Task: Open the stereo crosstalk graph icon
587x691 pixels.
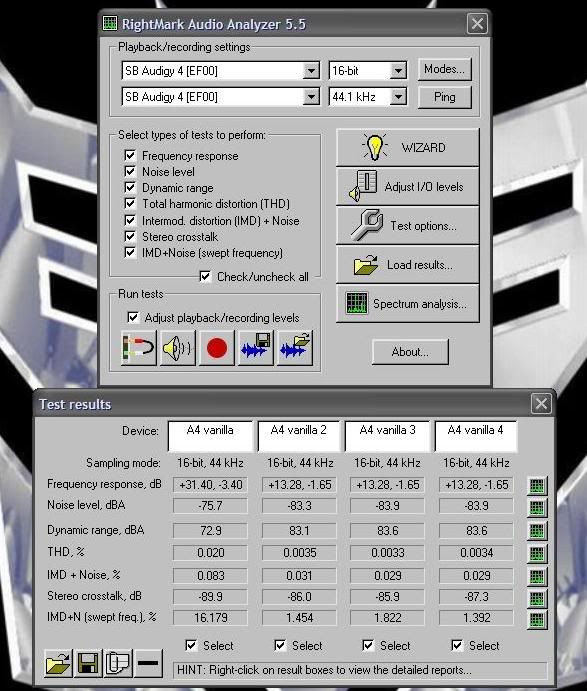Action: click(x=536, y=598)
